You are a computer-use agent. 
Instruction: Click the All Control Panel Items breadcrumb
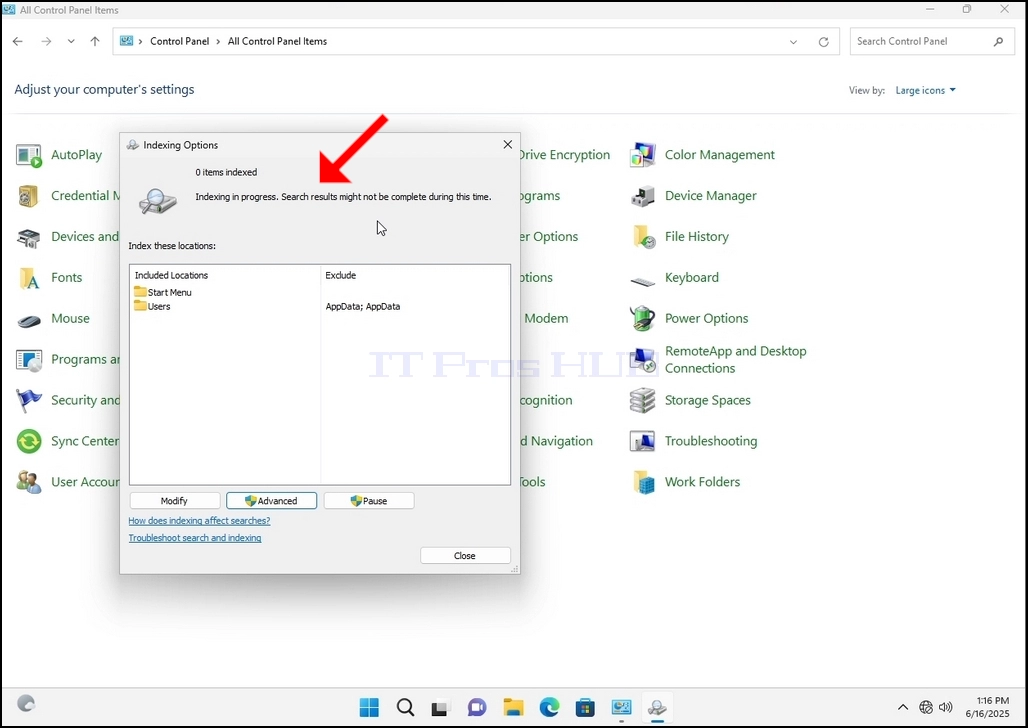(x=277, y=41)
